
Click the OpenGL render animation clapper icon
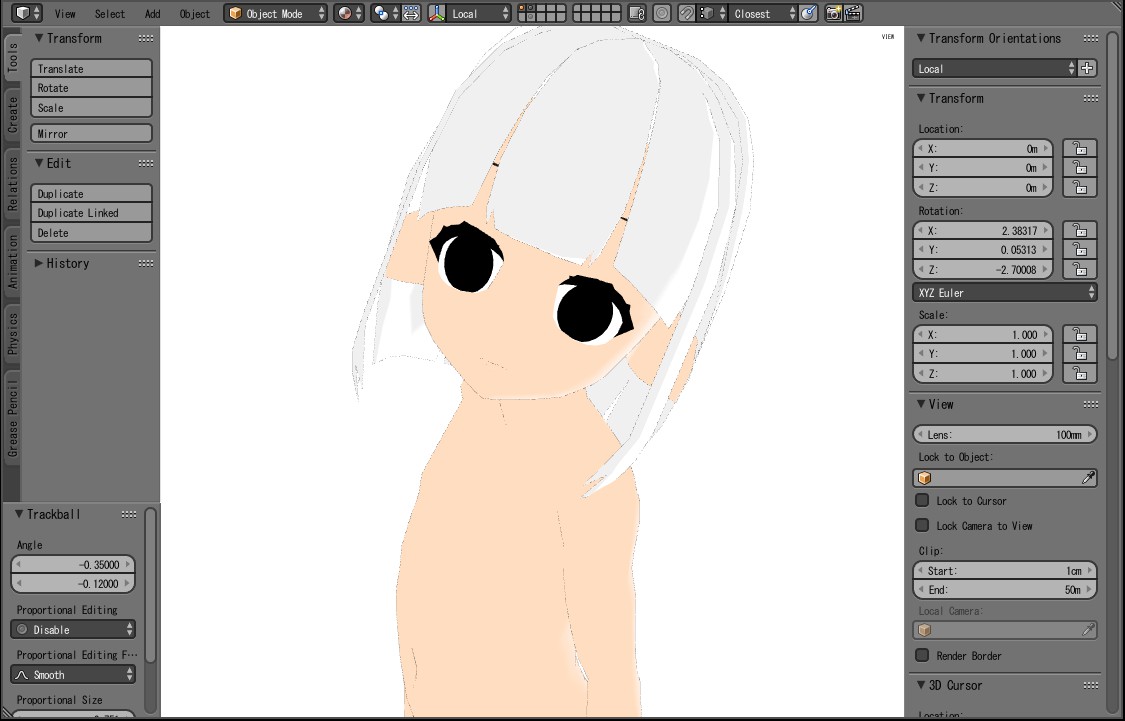coord(853,13)
